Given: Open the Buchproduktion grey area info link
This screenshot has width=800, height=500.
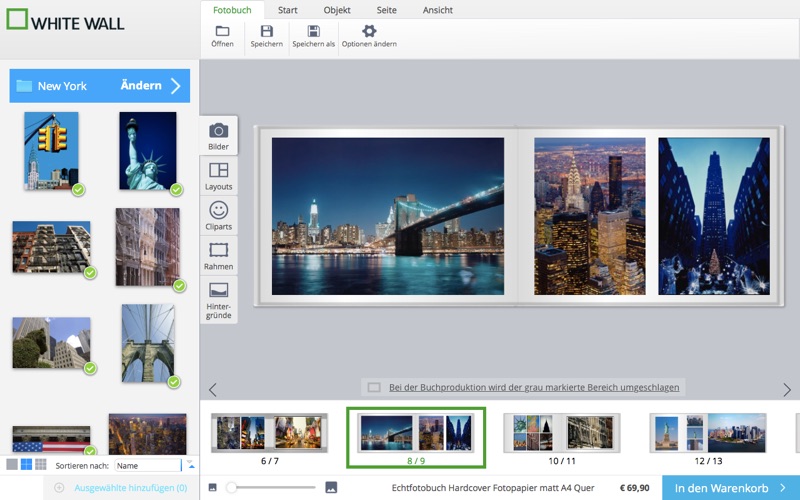Looking at the screenshot, I should point(534,387).
